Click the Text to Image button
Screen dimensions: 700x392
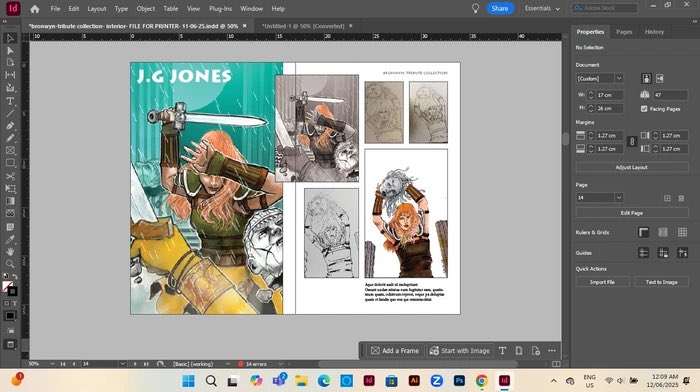[x=662, y=282]
